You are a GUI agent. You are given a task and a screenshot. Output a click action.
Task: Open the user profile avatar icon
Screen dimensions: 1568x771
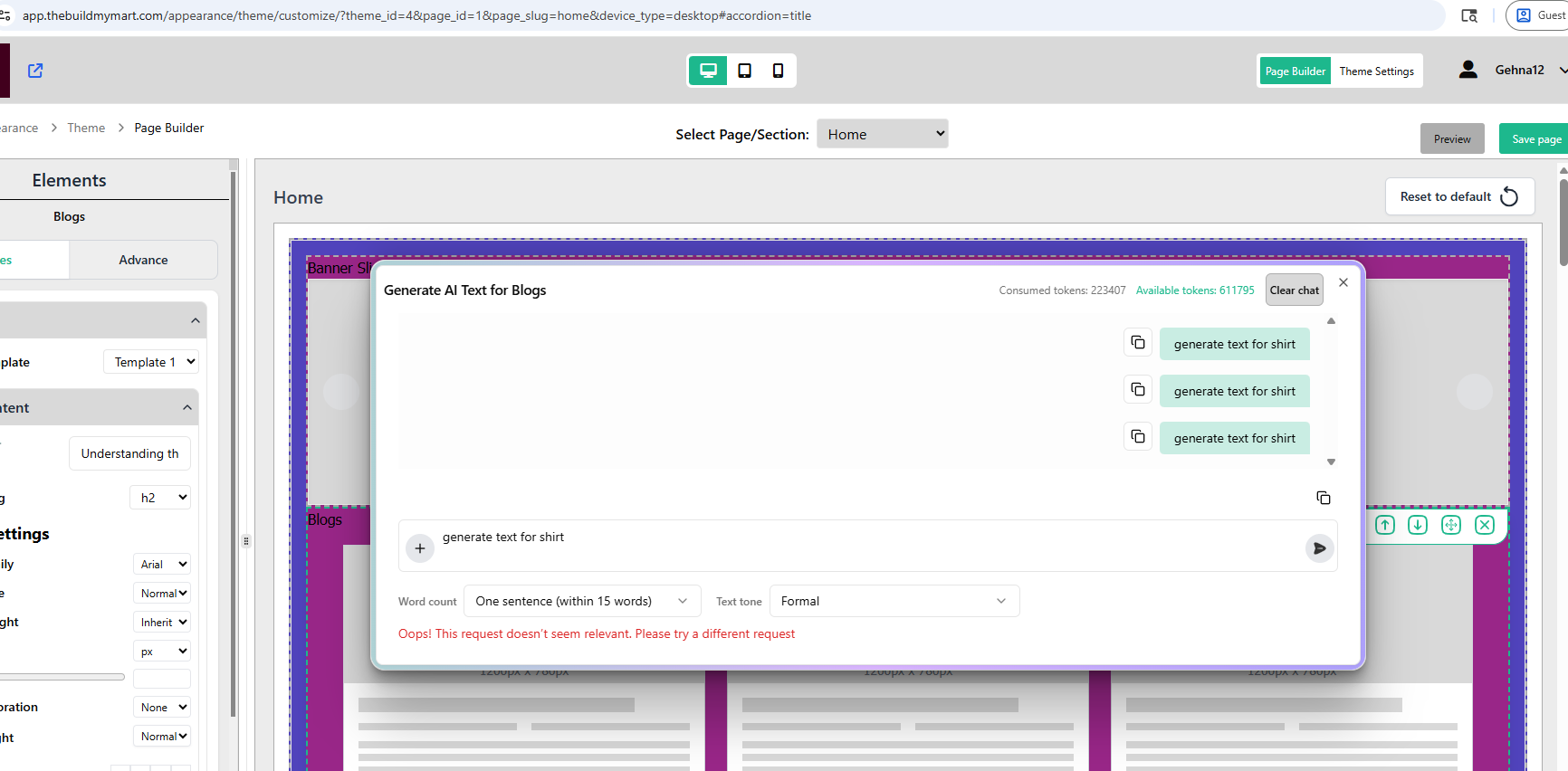point(1468,70)
